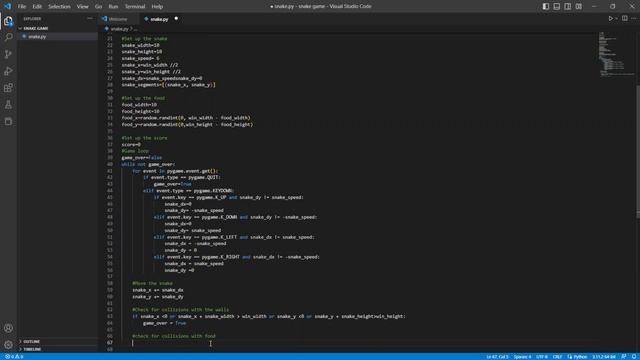Show errors and warnings in status bar
The image size is (640, 360).
tap(13, 357)
